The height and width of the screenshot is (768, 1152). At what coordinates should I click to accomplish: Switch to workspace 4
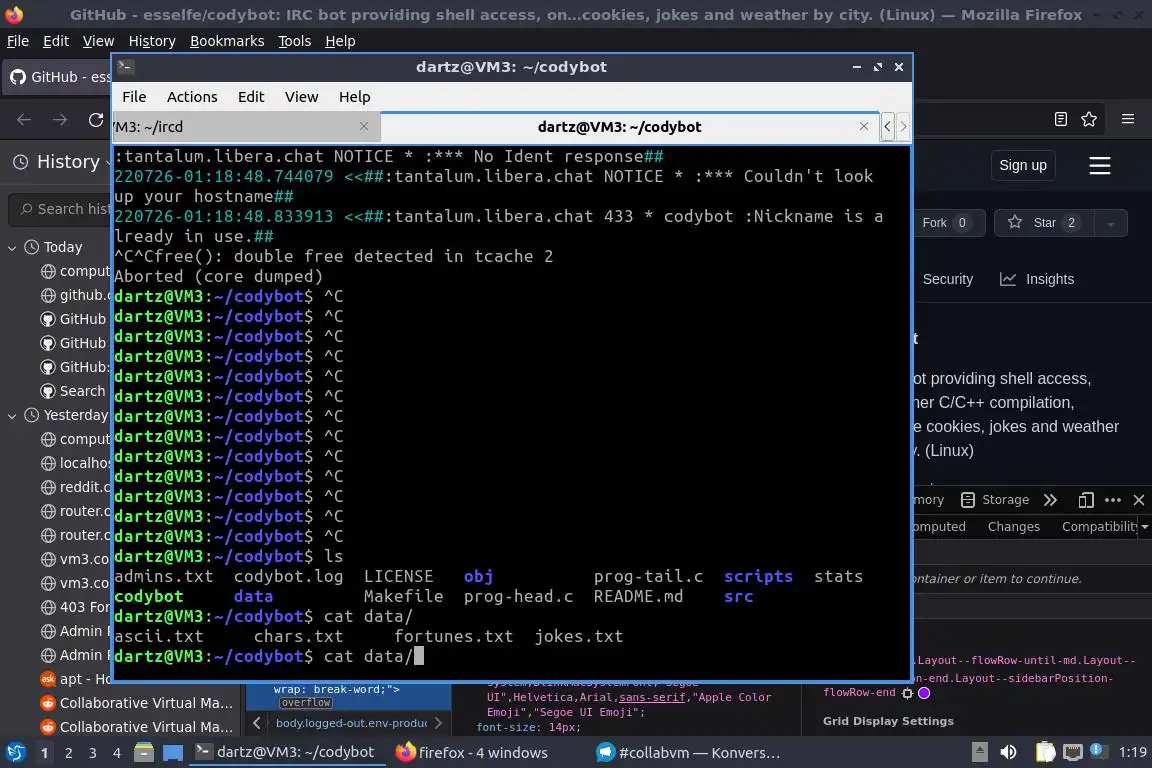(116, 753)
